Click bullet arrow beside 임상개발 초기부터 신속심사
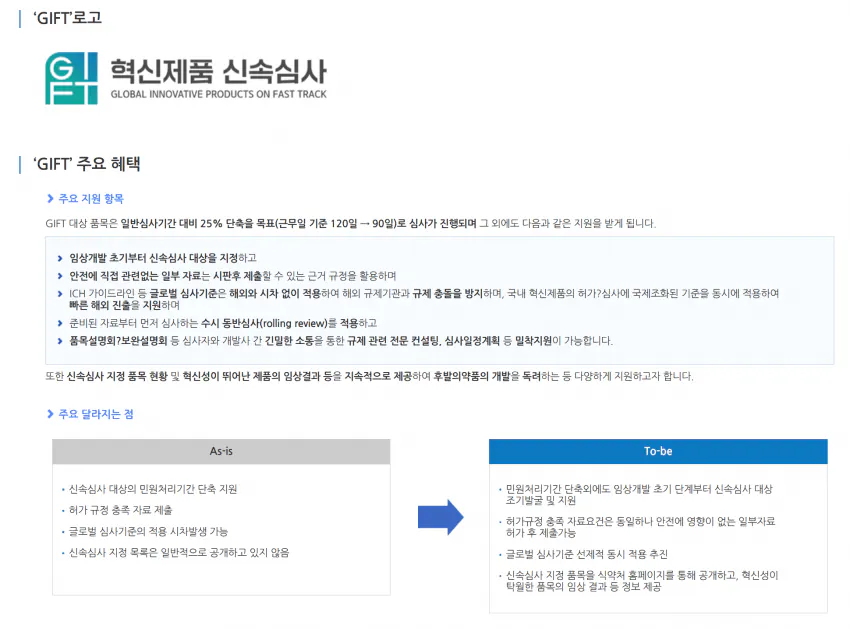The height and width of the screenshot is (629, 850). (60, 259)
